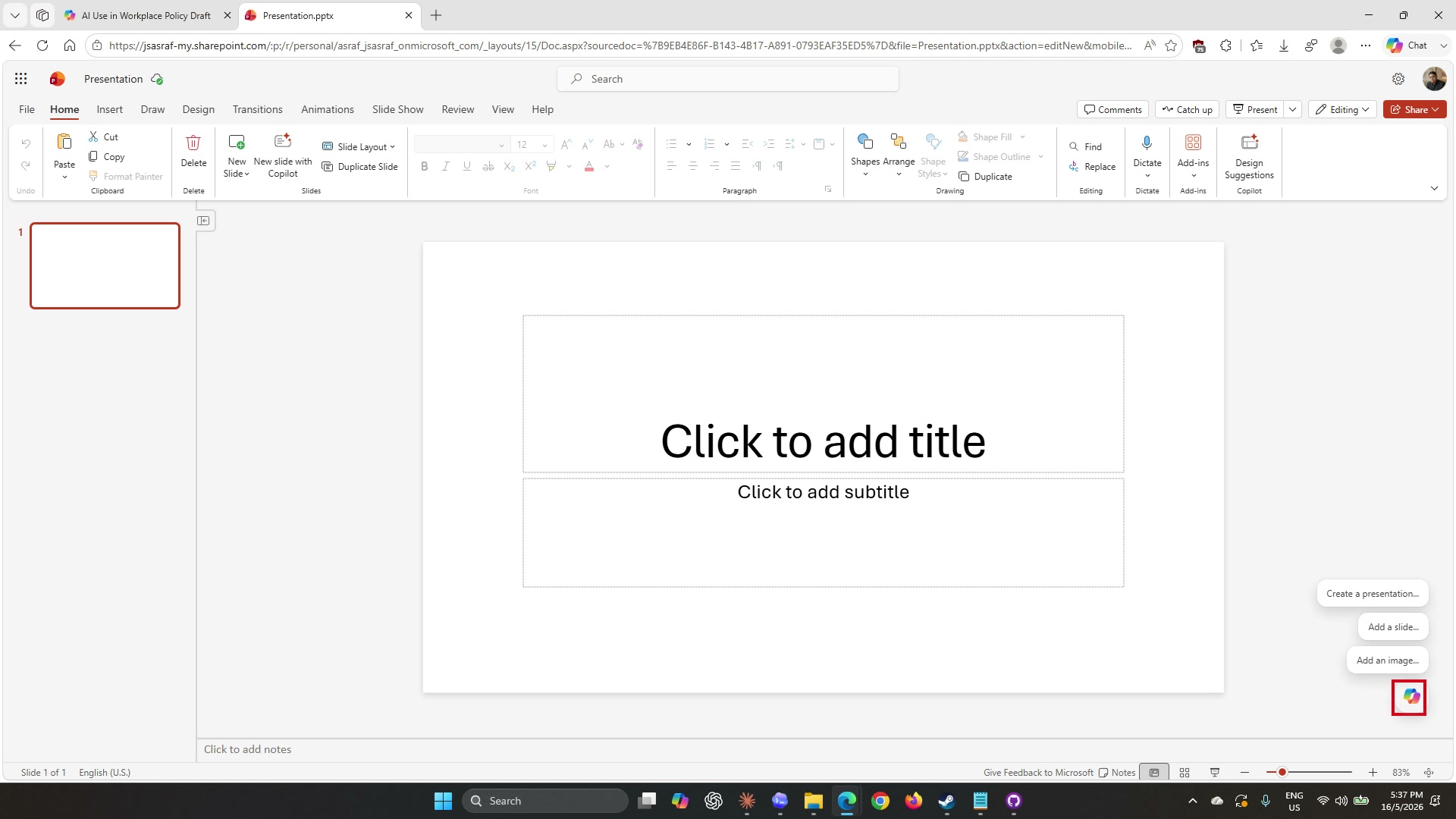Select Normal view in status bar
Screen dimensions: 1456x819
pos(1154,773)
